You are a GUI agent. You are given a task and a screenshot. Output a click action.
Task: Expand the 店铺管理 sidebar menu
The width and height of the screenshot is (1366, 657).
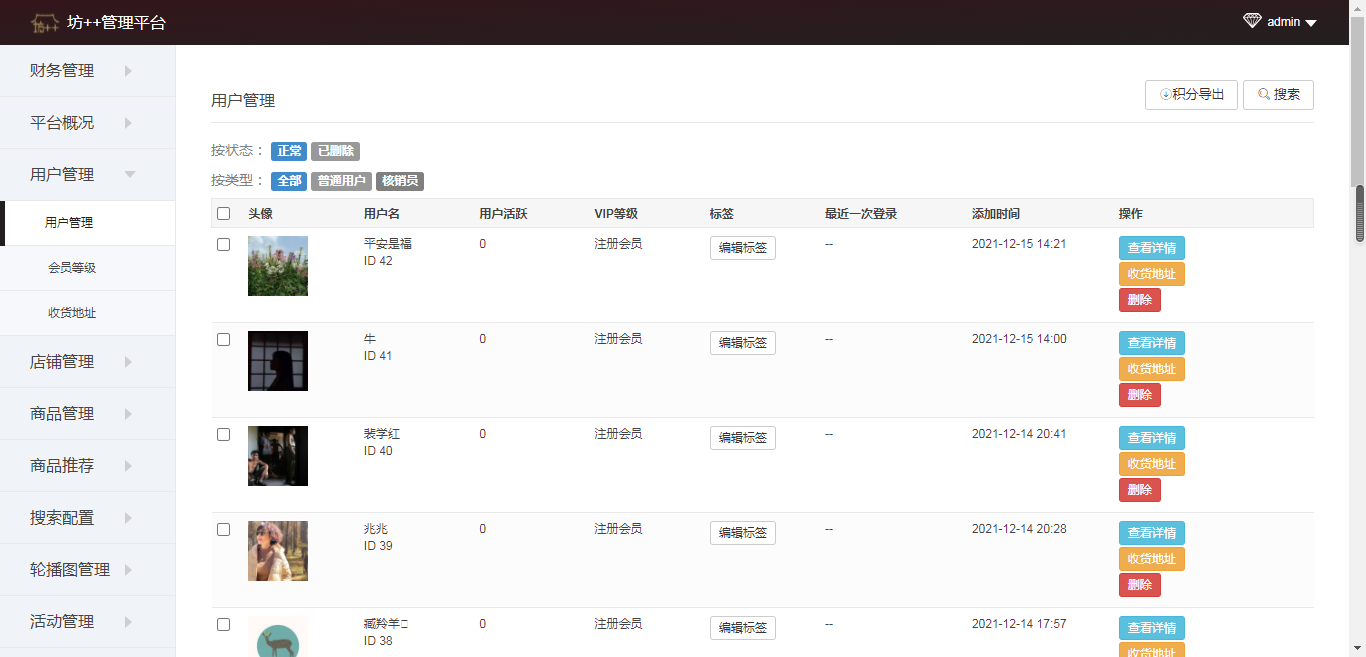point(87,362)
